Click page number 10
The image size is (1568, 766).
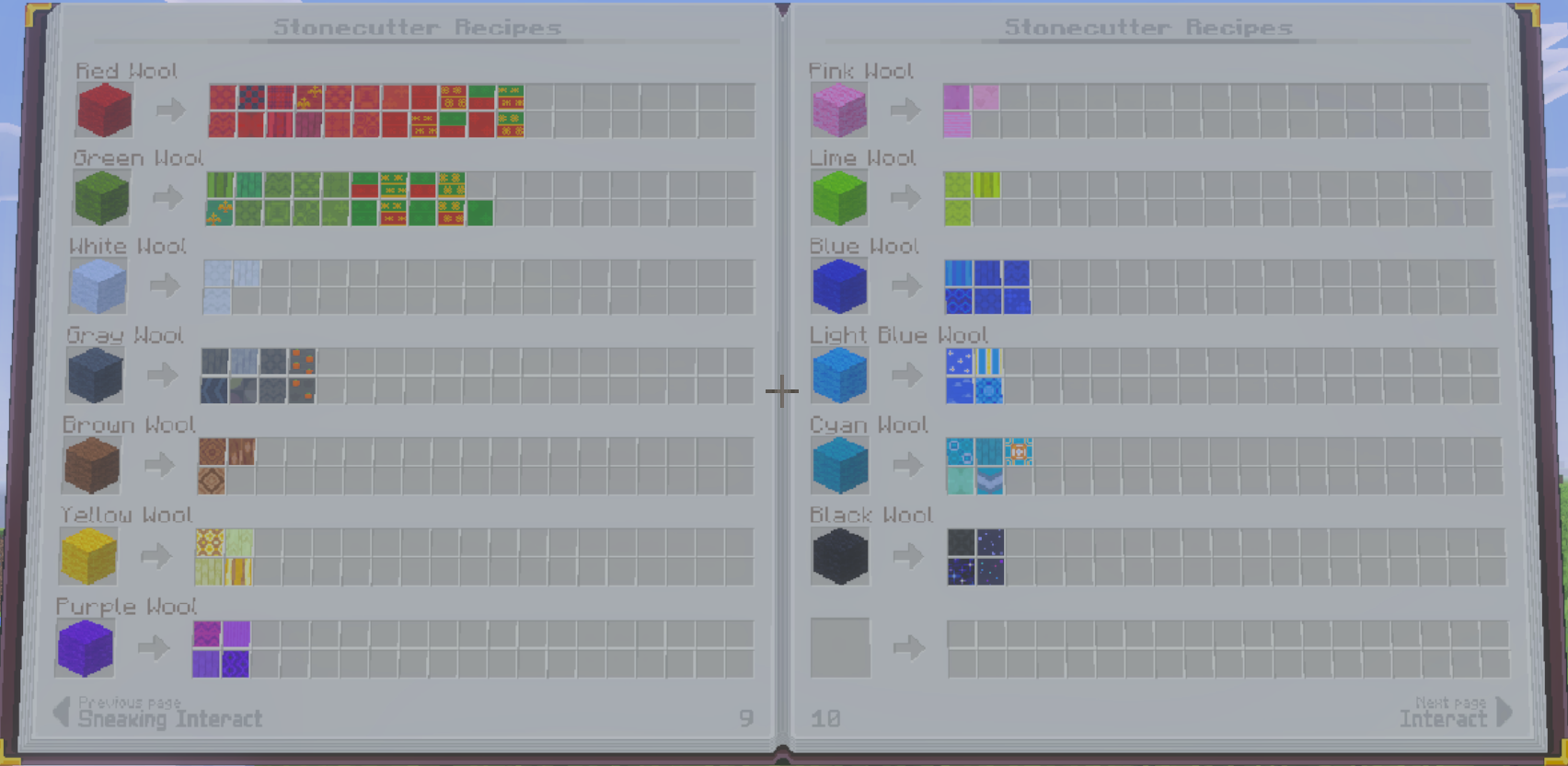pyautogui.click(x=825, y=718)
